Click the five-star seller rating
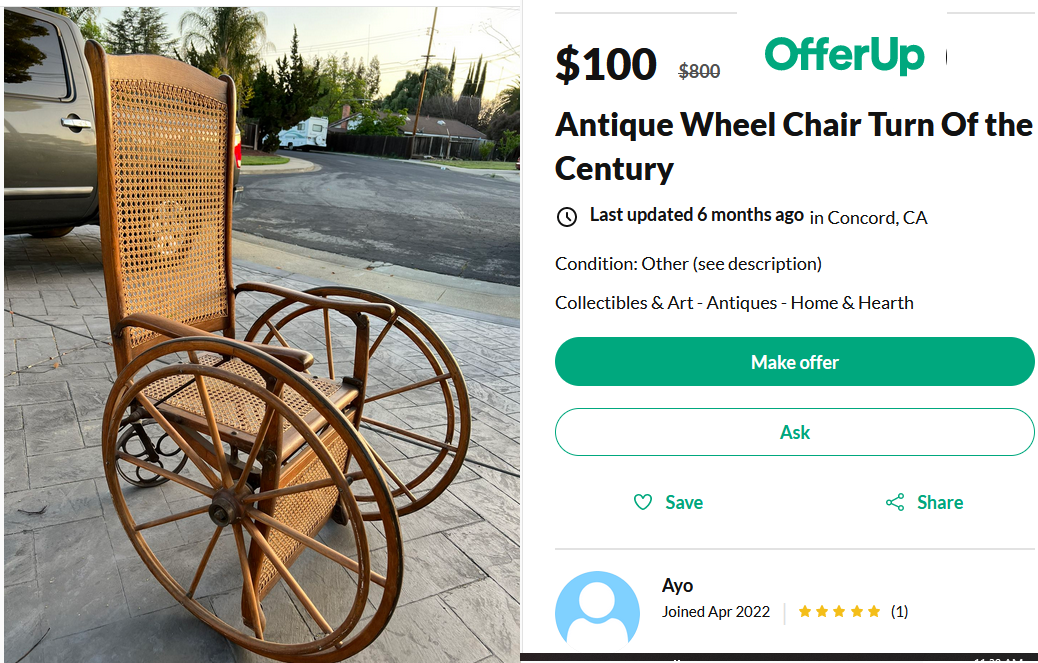This screenshot has height=663, width=1038. (839, 611)
